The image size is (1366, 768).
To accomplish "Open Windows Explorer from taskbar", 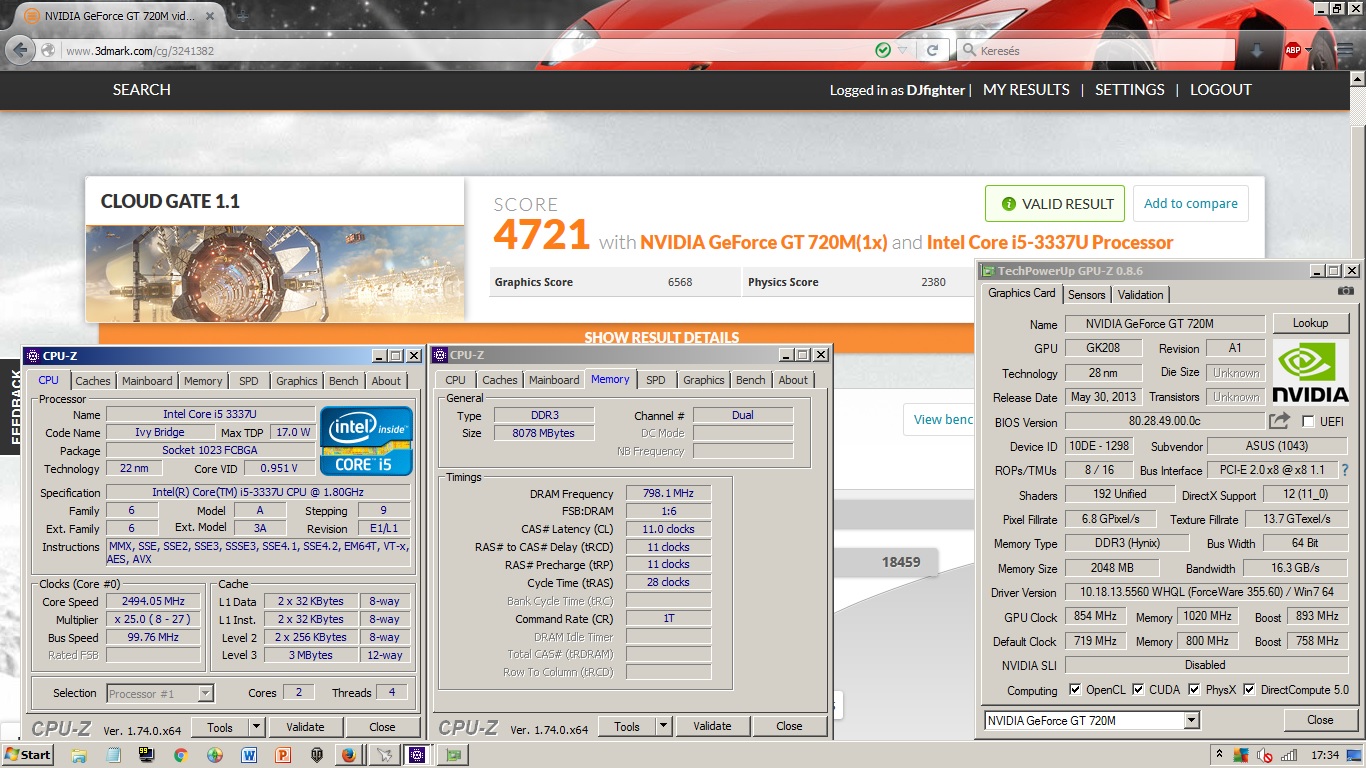I will 79,755.
